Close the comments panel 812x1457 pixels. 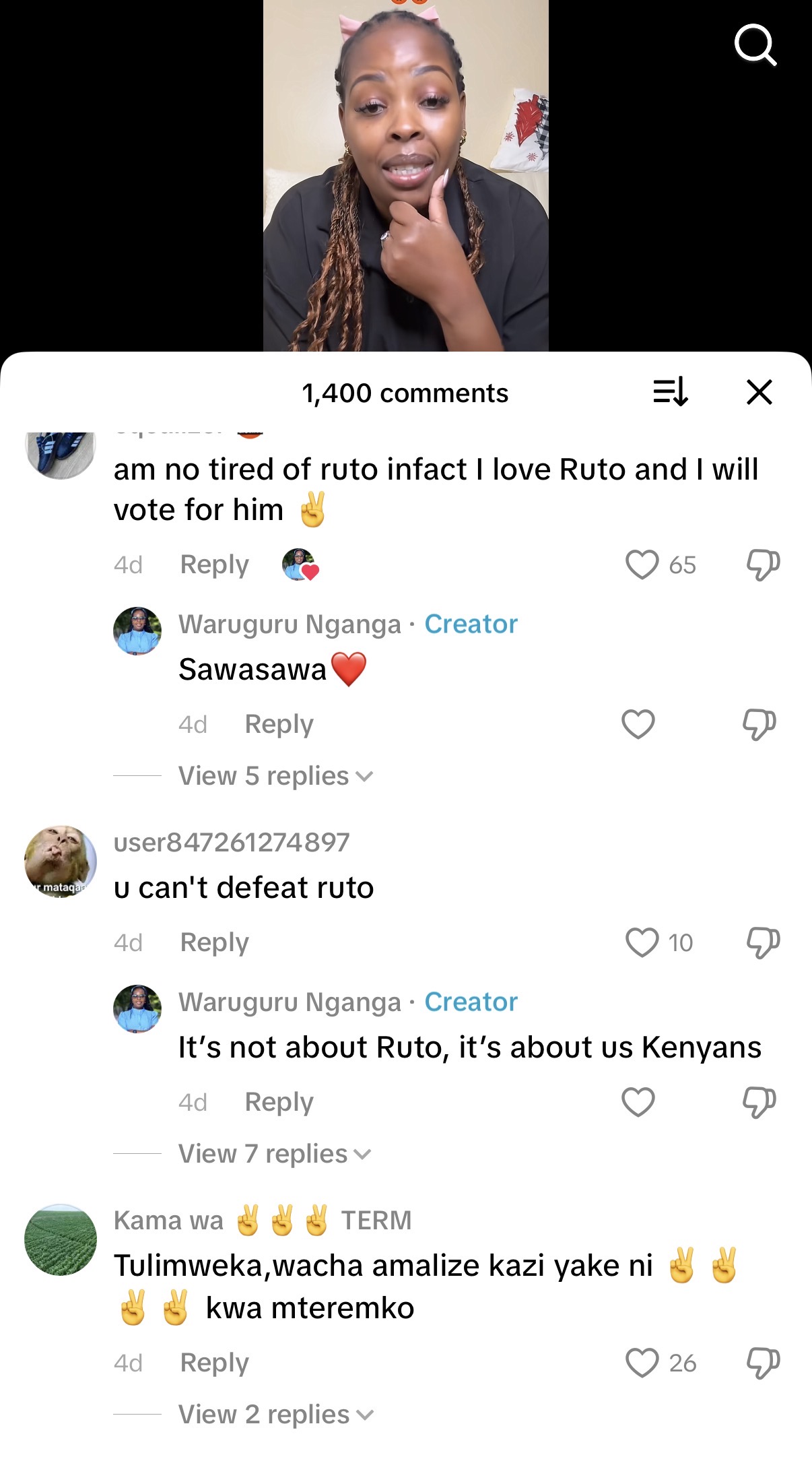[x=759, y=391]
